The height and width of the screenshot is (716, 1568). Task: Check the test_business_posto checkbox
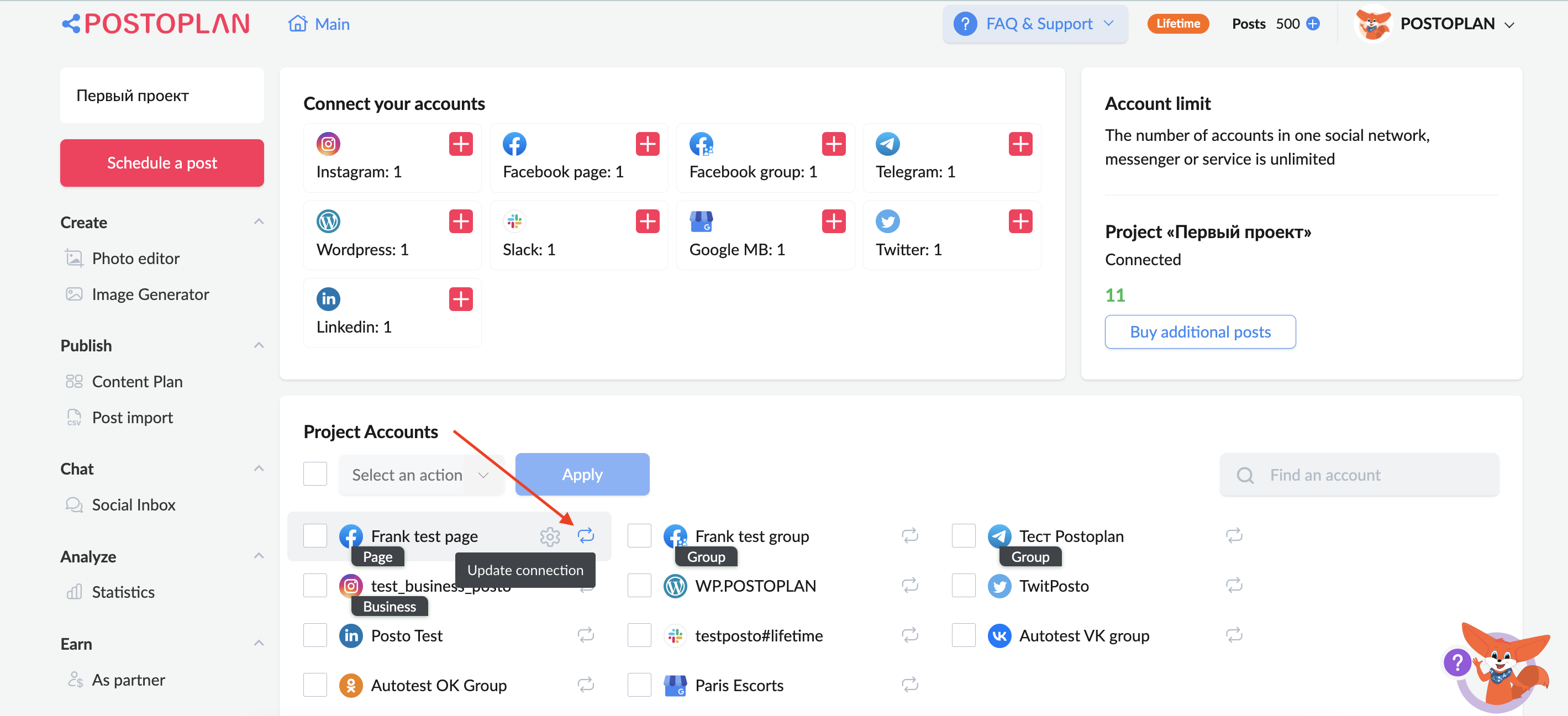[x=315, y=586]
